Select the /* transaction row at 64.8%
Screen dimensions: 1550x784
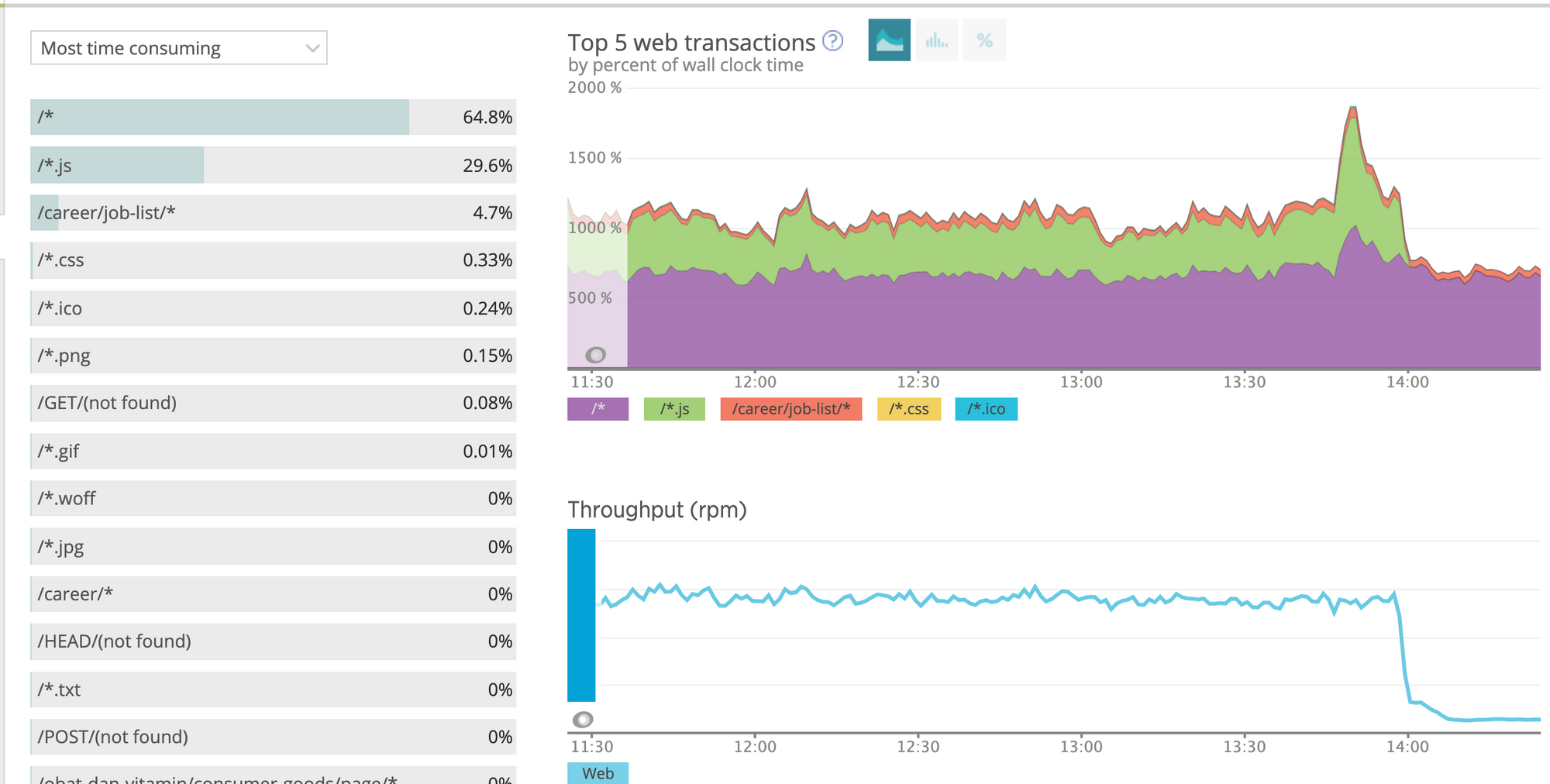click(274, 117)
